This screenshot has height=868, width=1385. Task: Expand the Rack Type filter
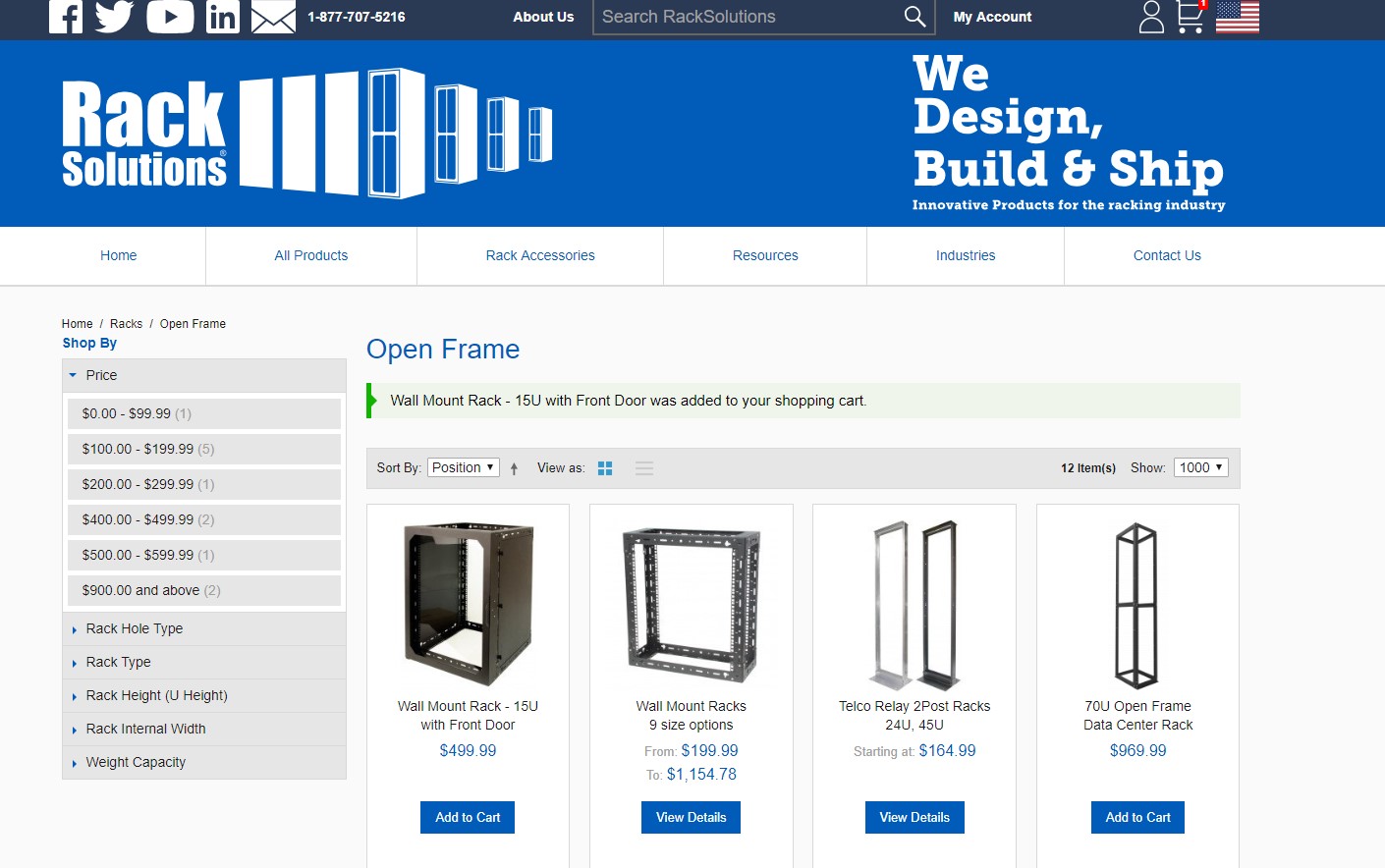(x=204, y=662)
